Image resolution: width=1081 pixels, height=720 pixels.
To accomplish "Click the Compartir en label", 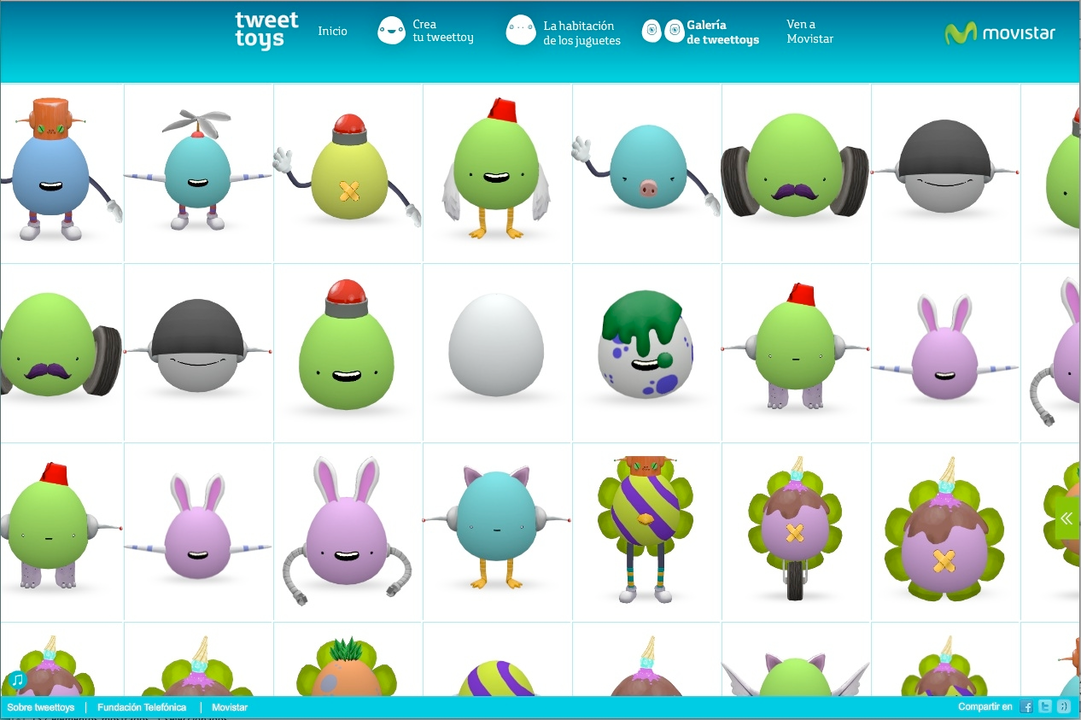I will (x=985, y=707).
